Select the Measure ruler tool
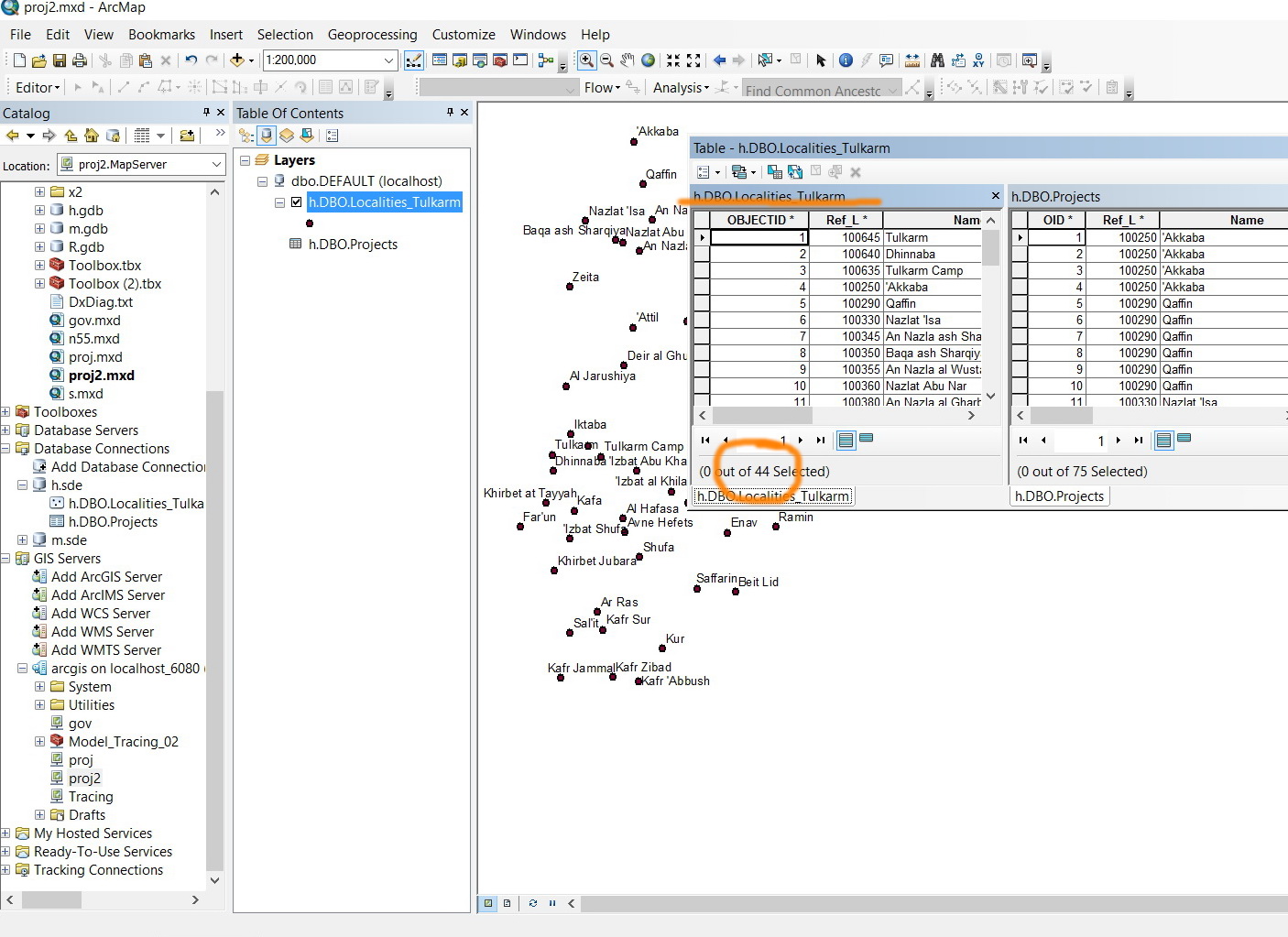Viewport: 1288px width, 937px height. [x=911, y=60]
